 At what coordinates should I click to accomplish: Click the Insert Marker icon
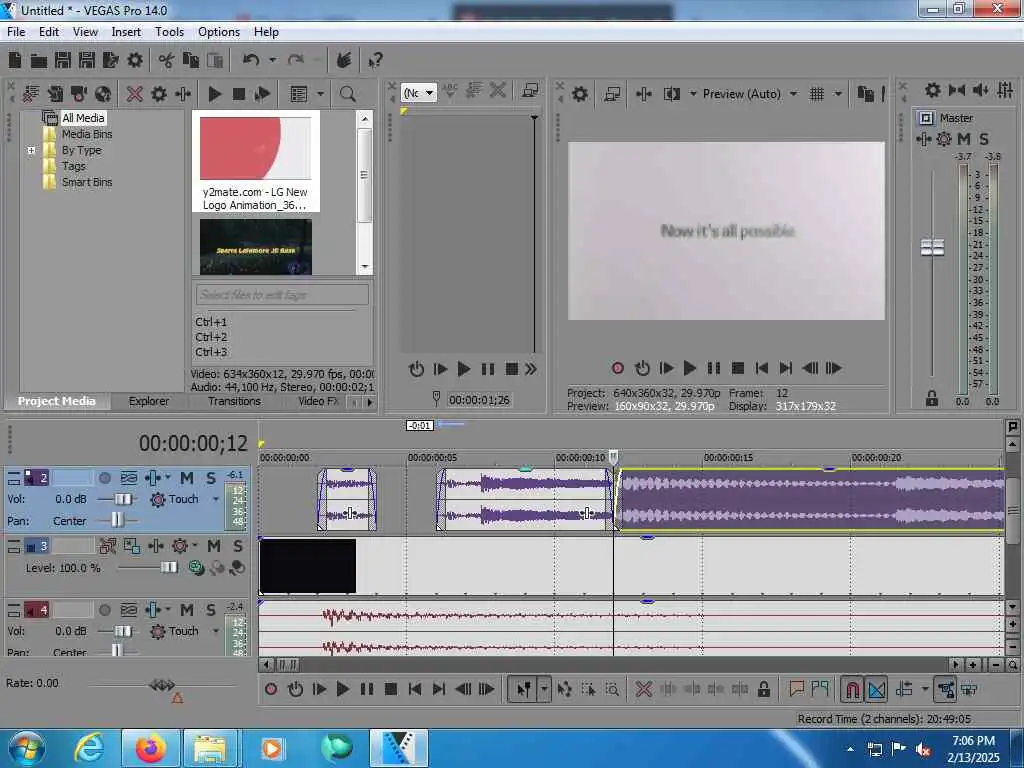pyautogui.click(x=796, y=688)
